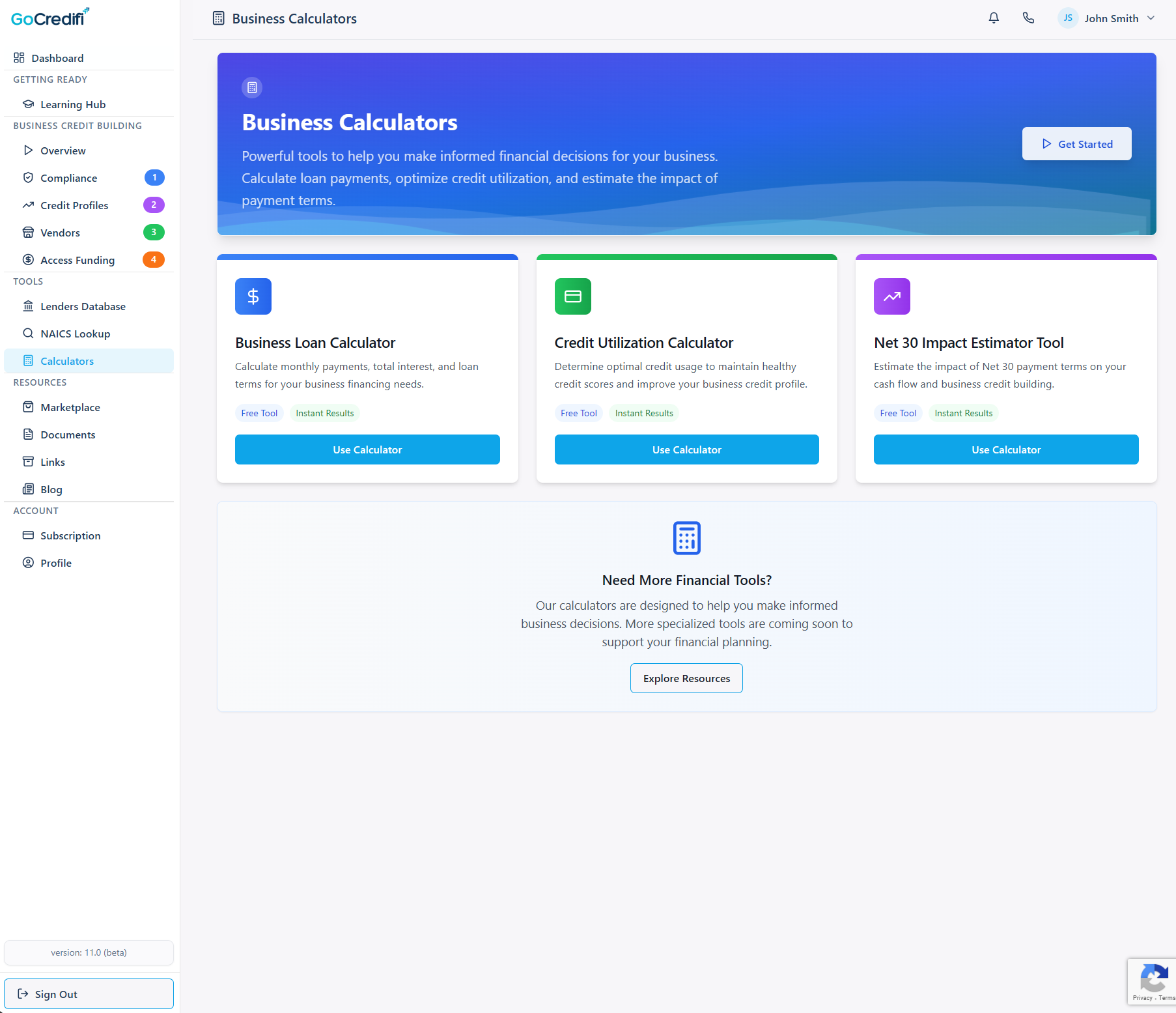The width and height of the screenshot is (1176, 1013).
Task: Open the Lenders Database tool
Action: [82, 306]
